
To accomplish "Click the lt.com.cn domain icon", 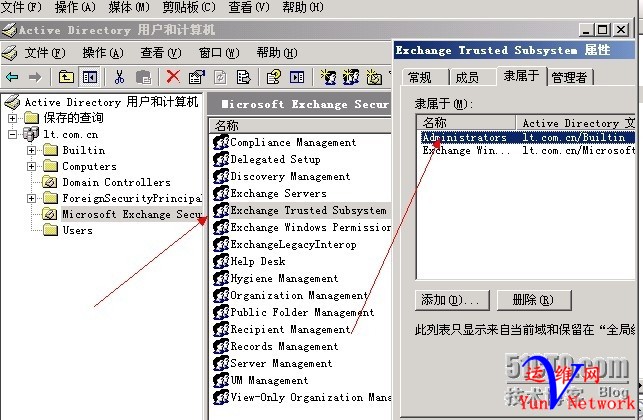I will [x=31, y=134].
